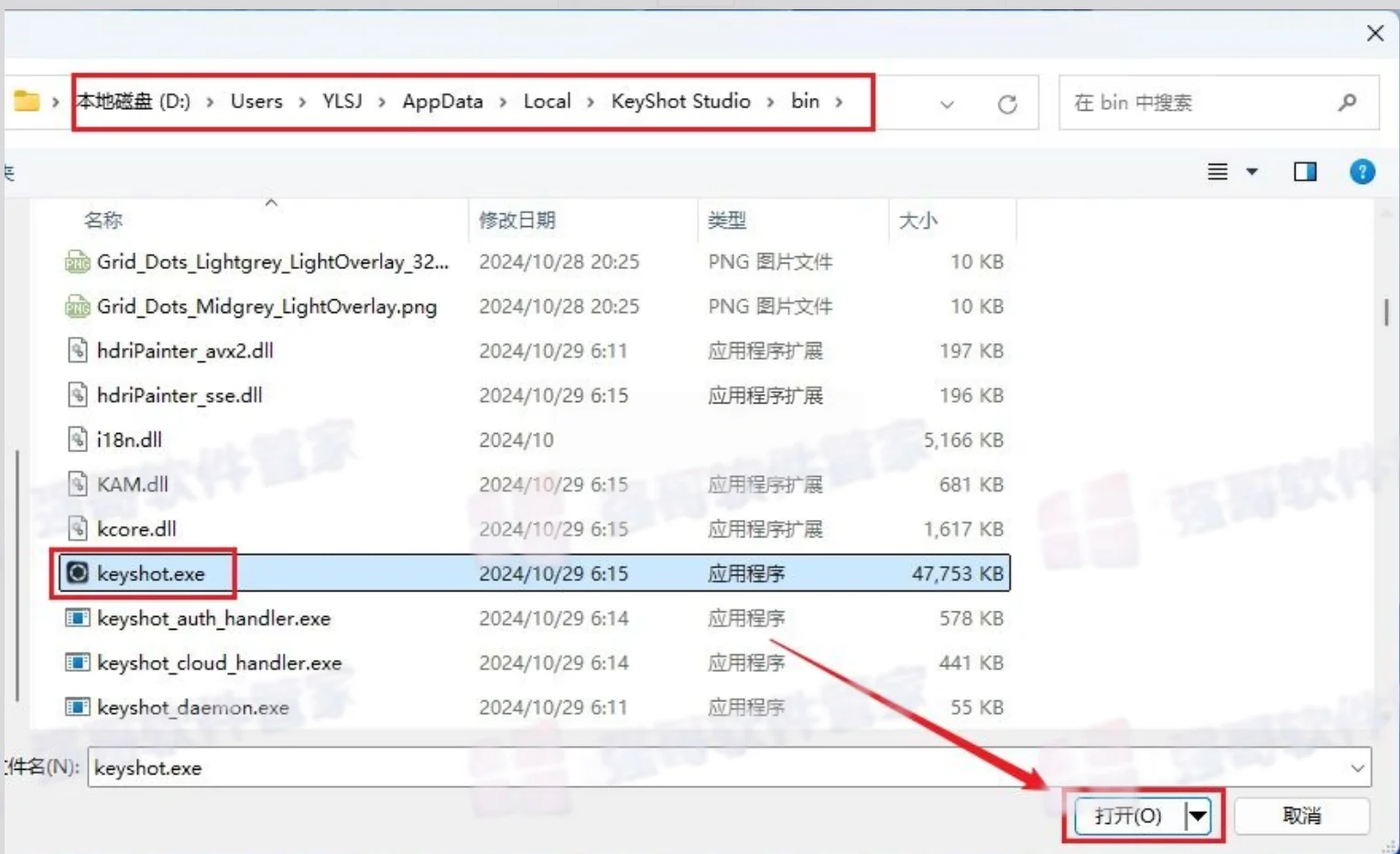This screenshot has height=854, width=1400.
Task: Select the kcore.dll file name
Action: (x=136, y=529)
